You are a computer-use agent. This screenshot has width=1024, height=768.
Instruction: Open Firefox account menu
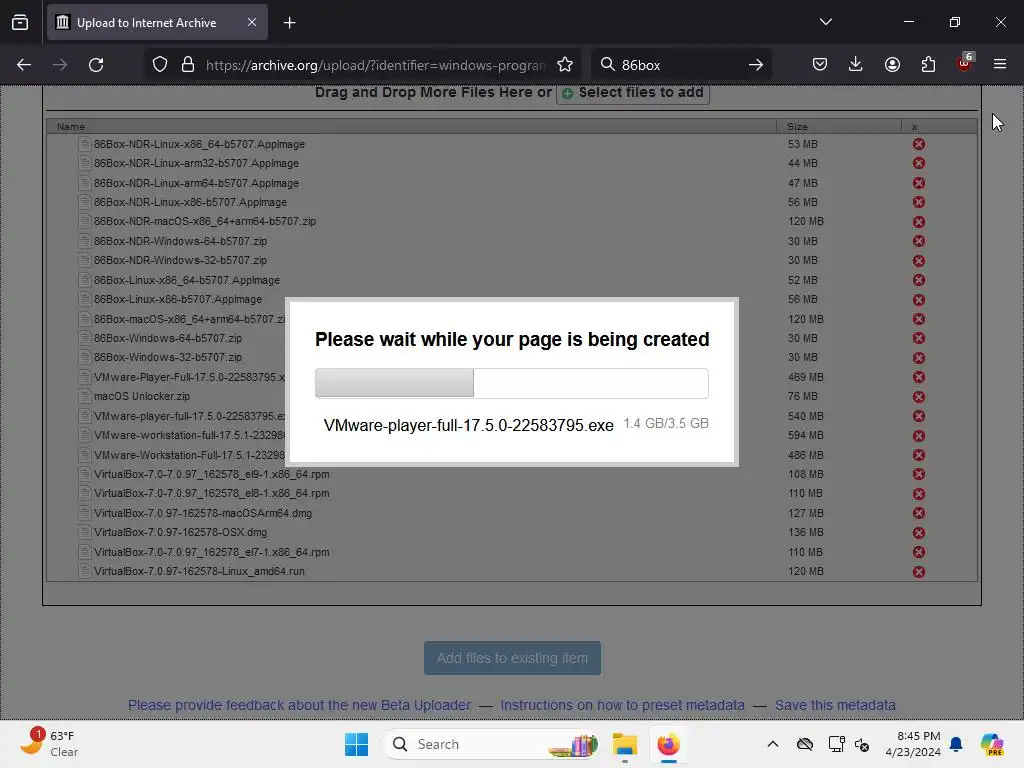tap(892, 64)
